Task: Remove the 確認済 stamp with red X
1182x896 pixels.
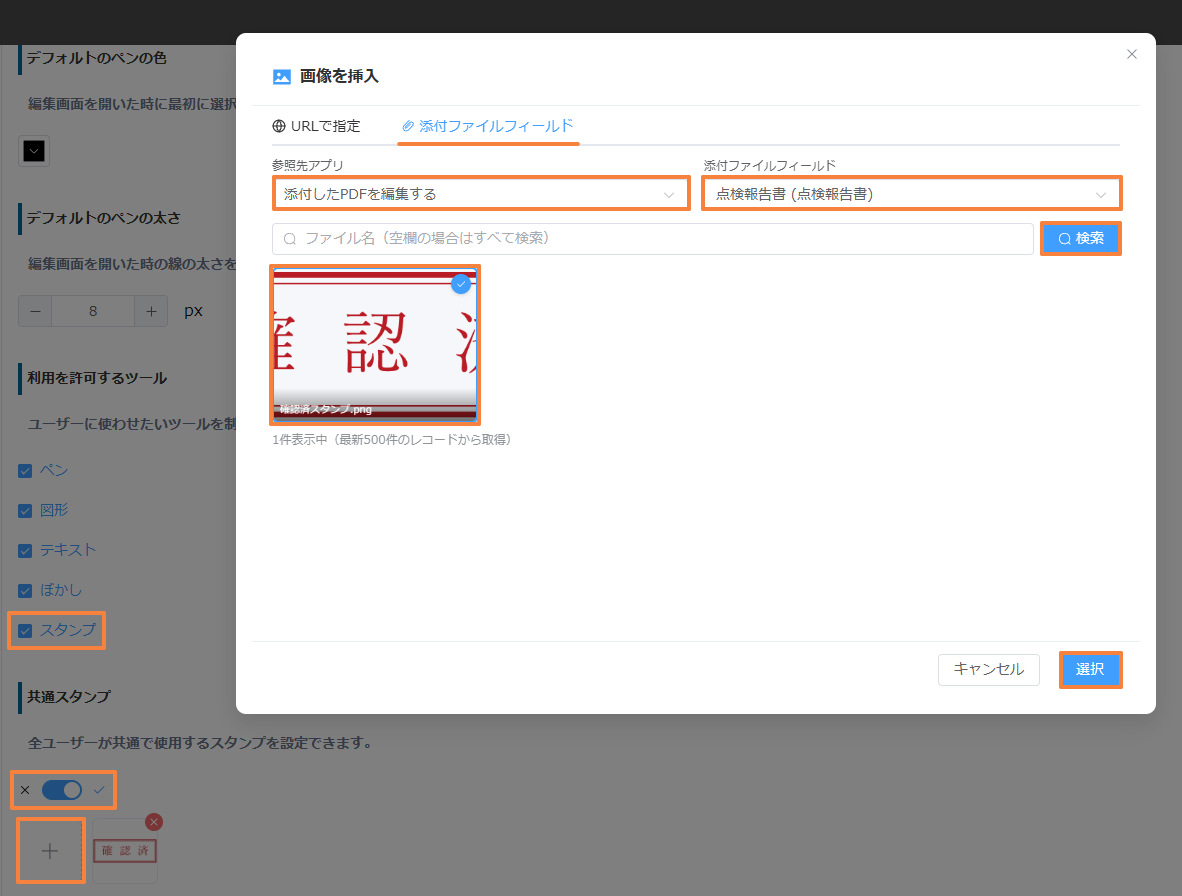Action: (154, 822)
